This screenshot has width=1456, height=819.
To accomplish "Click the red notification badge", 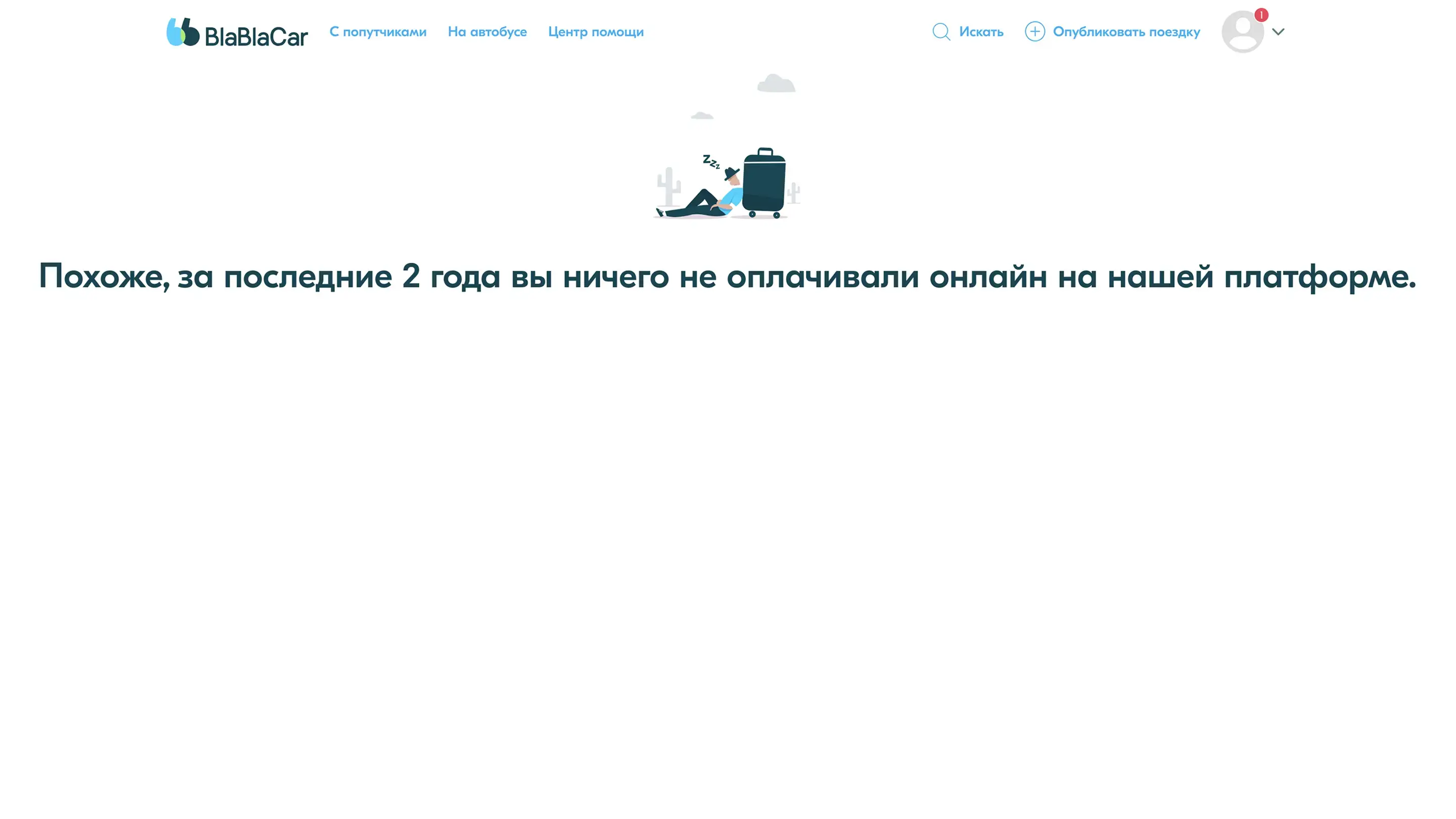I will [1261, 15].
